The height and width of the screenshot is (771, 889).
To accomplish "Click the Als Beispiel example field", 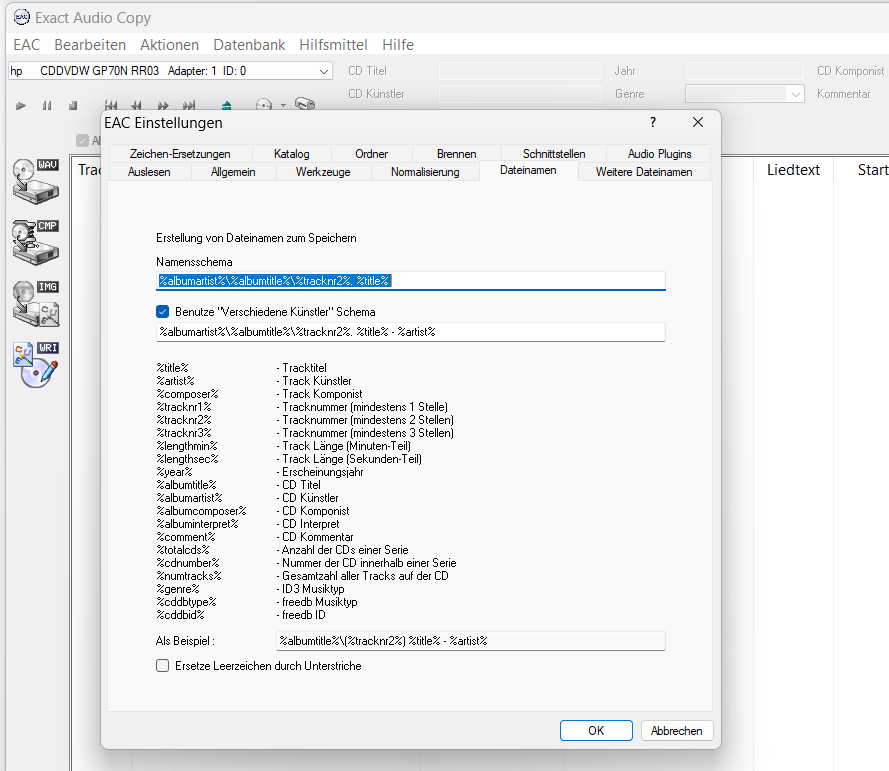I will (x=471, y=641).
